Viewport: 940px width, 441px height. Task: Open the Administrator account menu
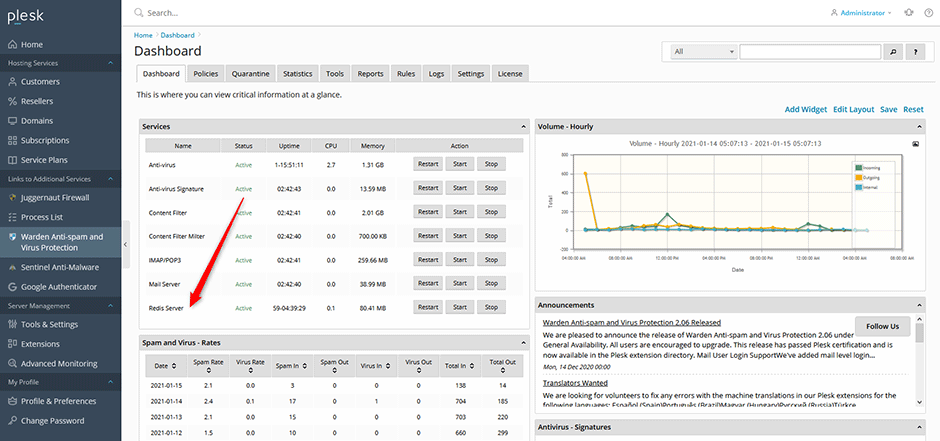tap(861, 13)
